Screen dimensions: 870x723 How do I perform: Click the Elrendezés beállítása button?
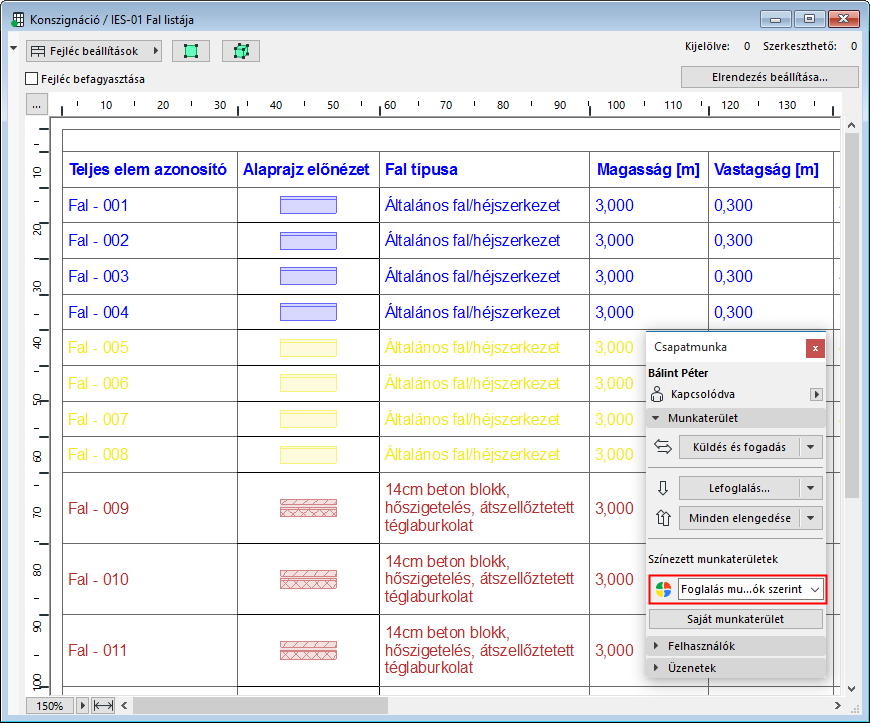click(768, 77)
